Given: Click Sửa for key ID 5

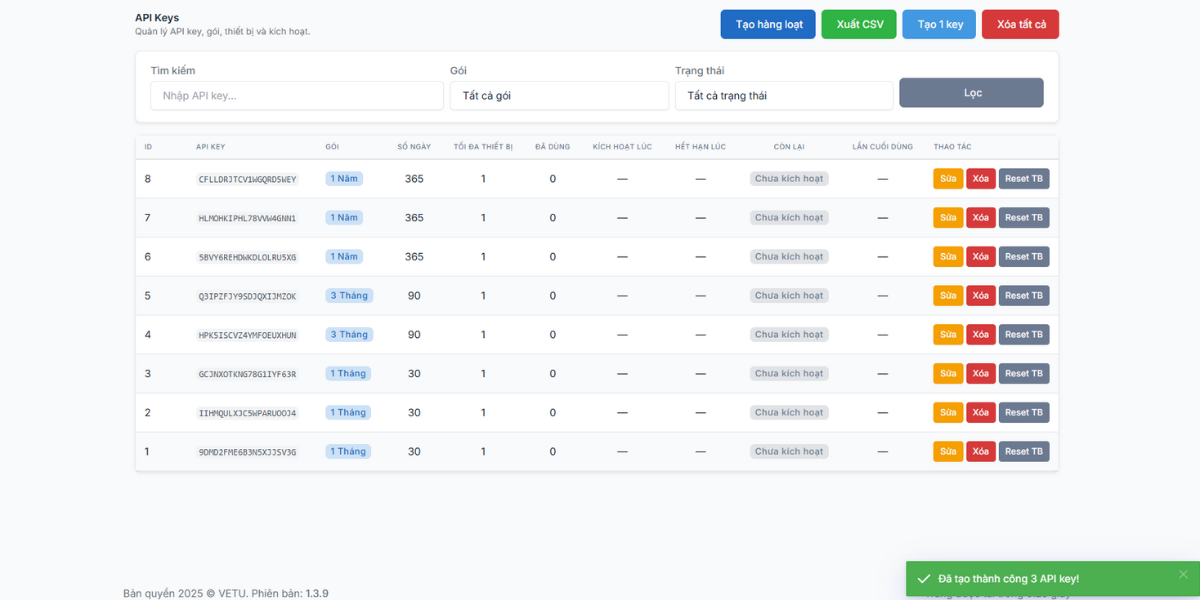Looking at the screenshot, I should tap(948, 296).
